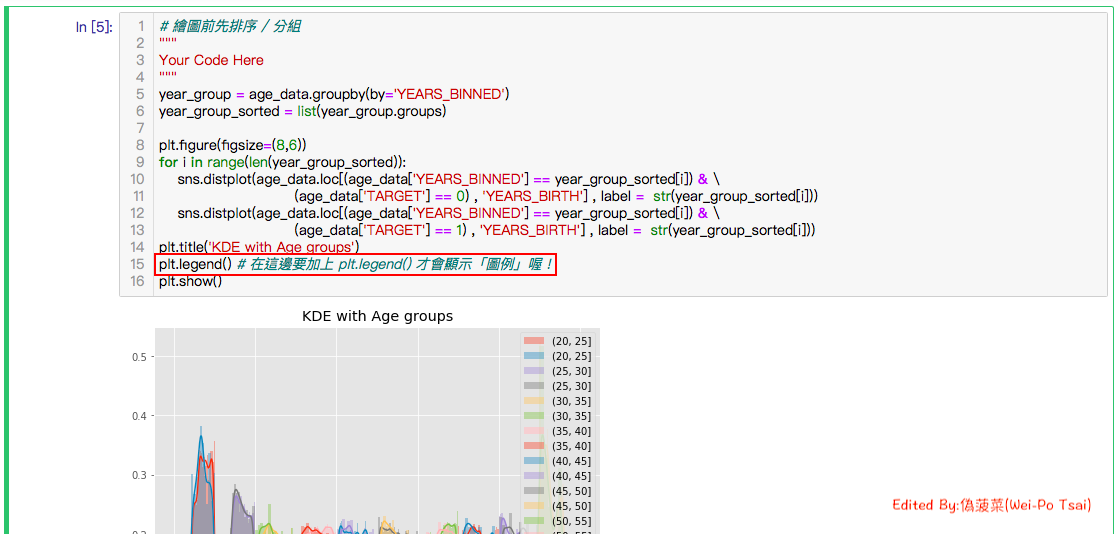
Task: Click the output chart image area
Action: pyautogui.click(x=365, y=421)
